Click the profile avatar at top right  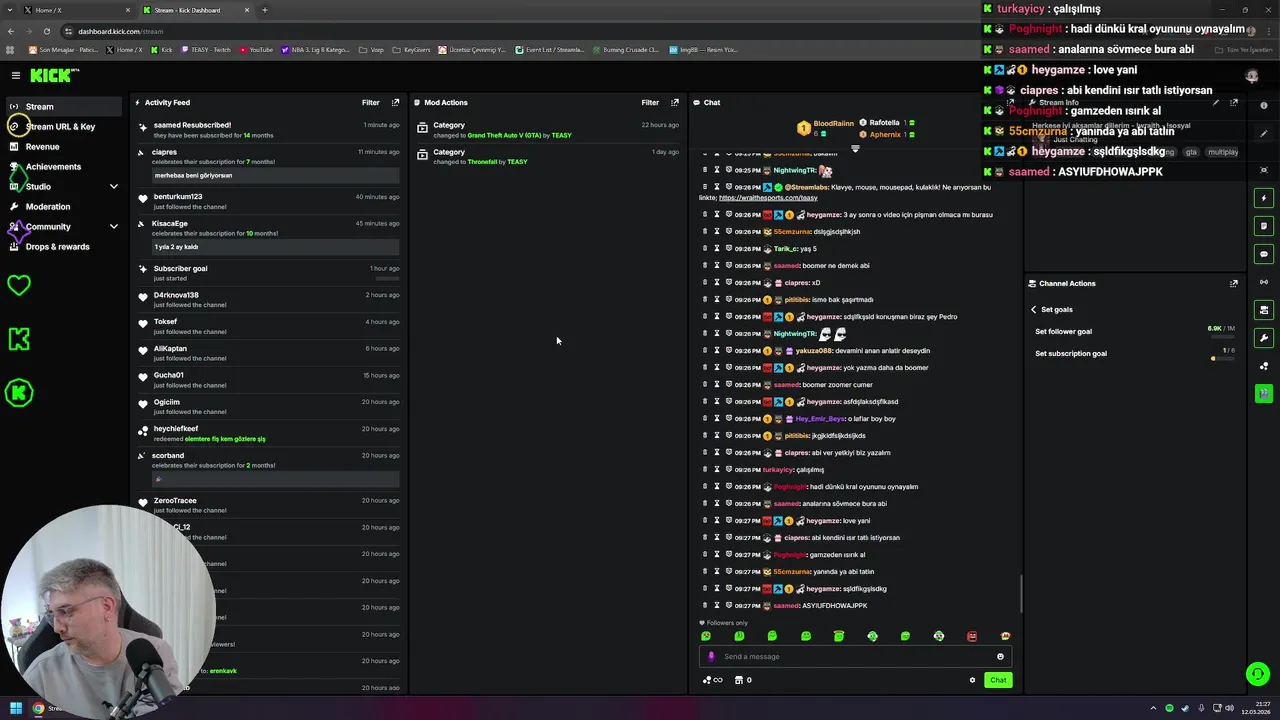1251,76
